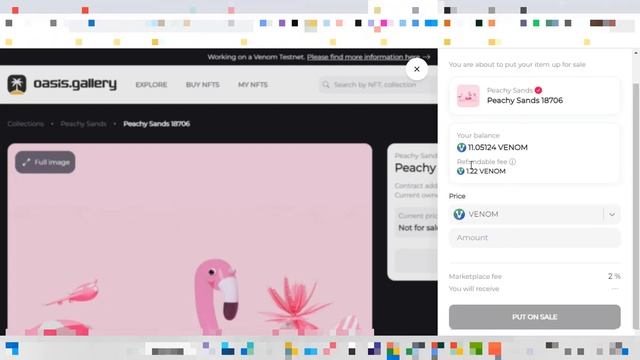The height and width of the screenshot is (360, 640).
Task: Go to BUY NFTS page
Action: [202, 84]
